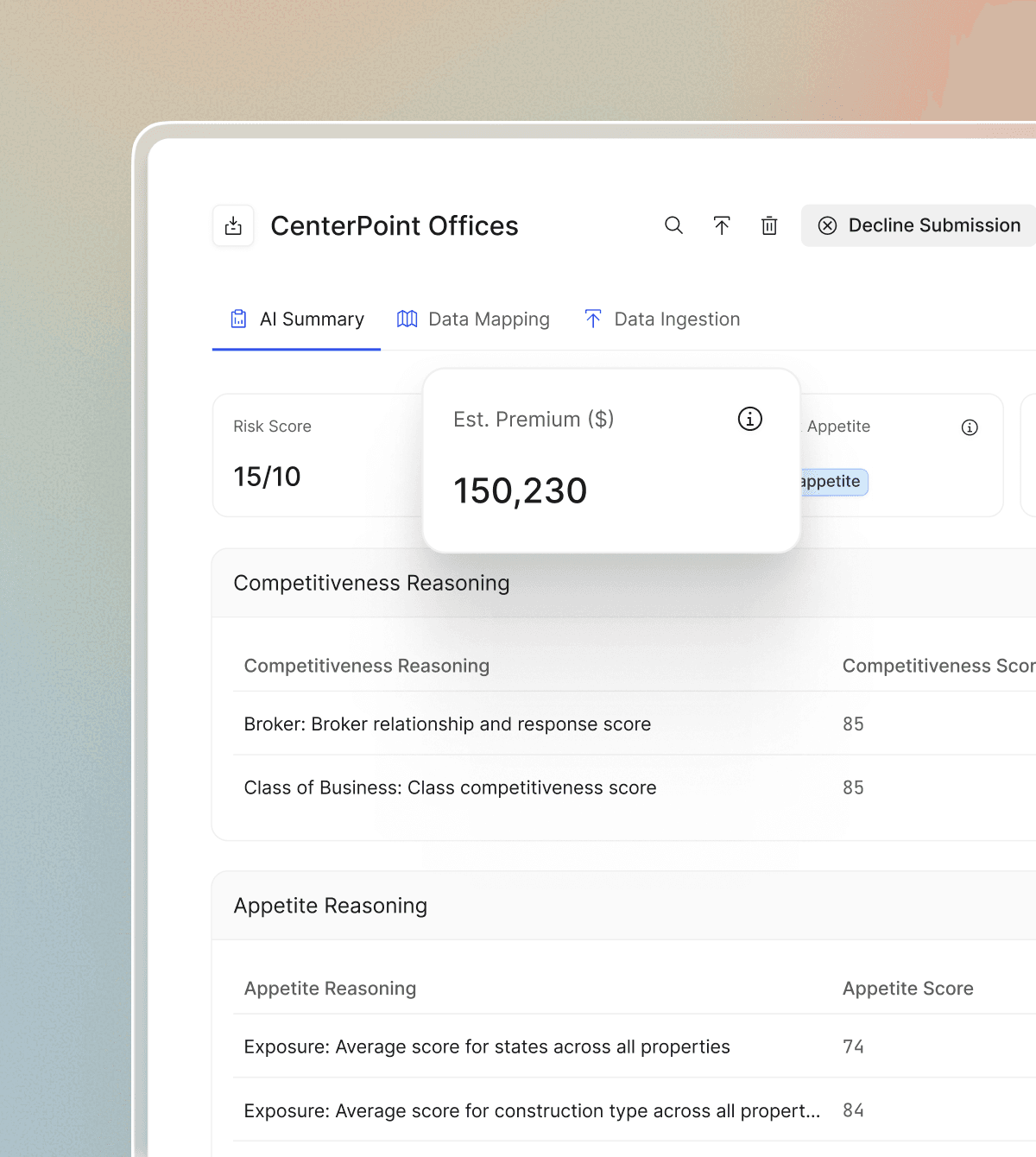Screen dimensions: 1036x1157
Task: Click the upload arrow icon in header
Action: coord(722,225)
